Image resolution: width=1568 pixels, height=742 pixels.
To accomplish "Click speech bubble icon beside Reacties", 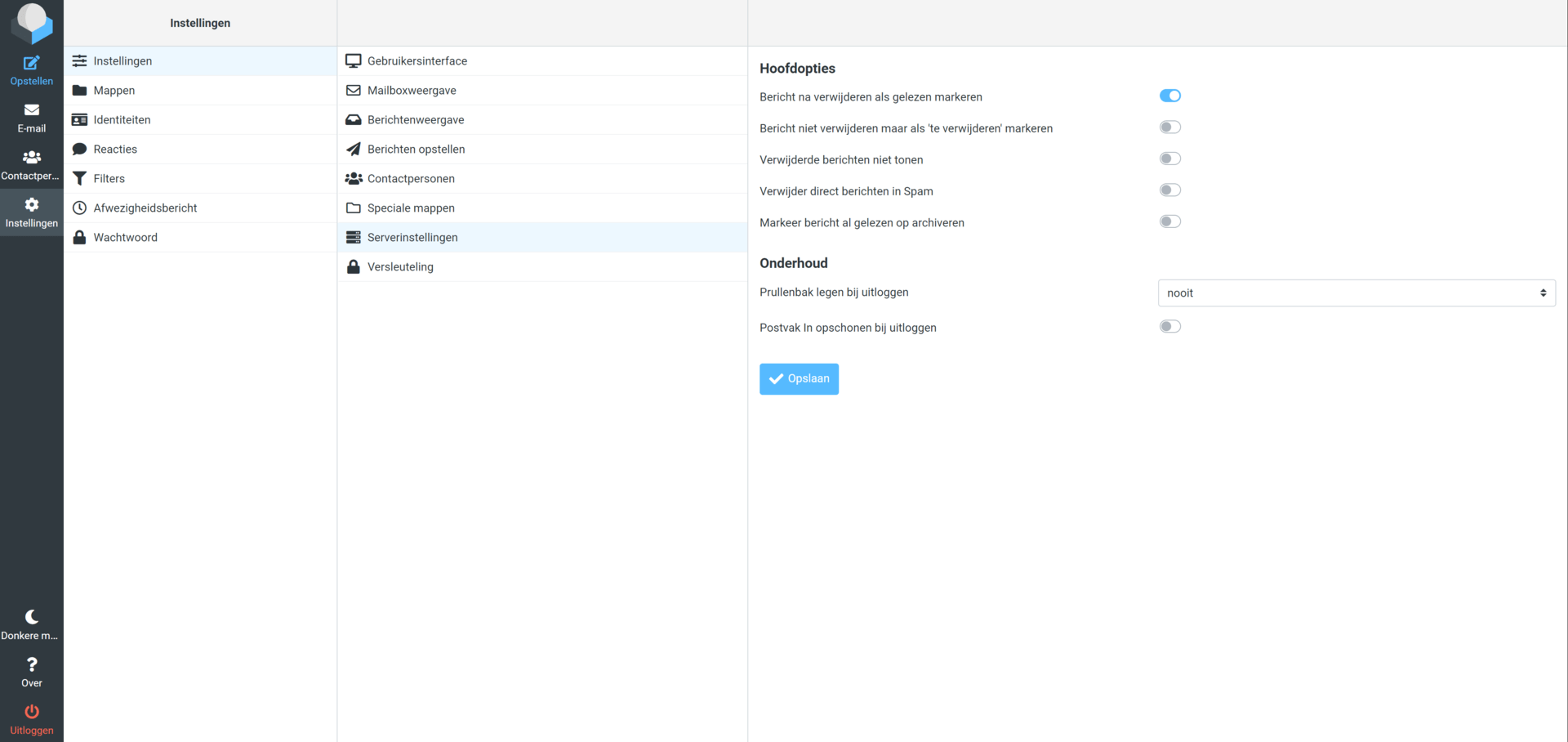I will click(79, 150).
